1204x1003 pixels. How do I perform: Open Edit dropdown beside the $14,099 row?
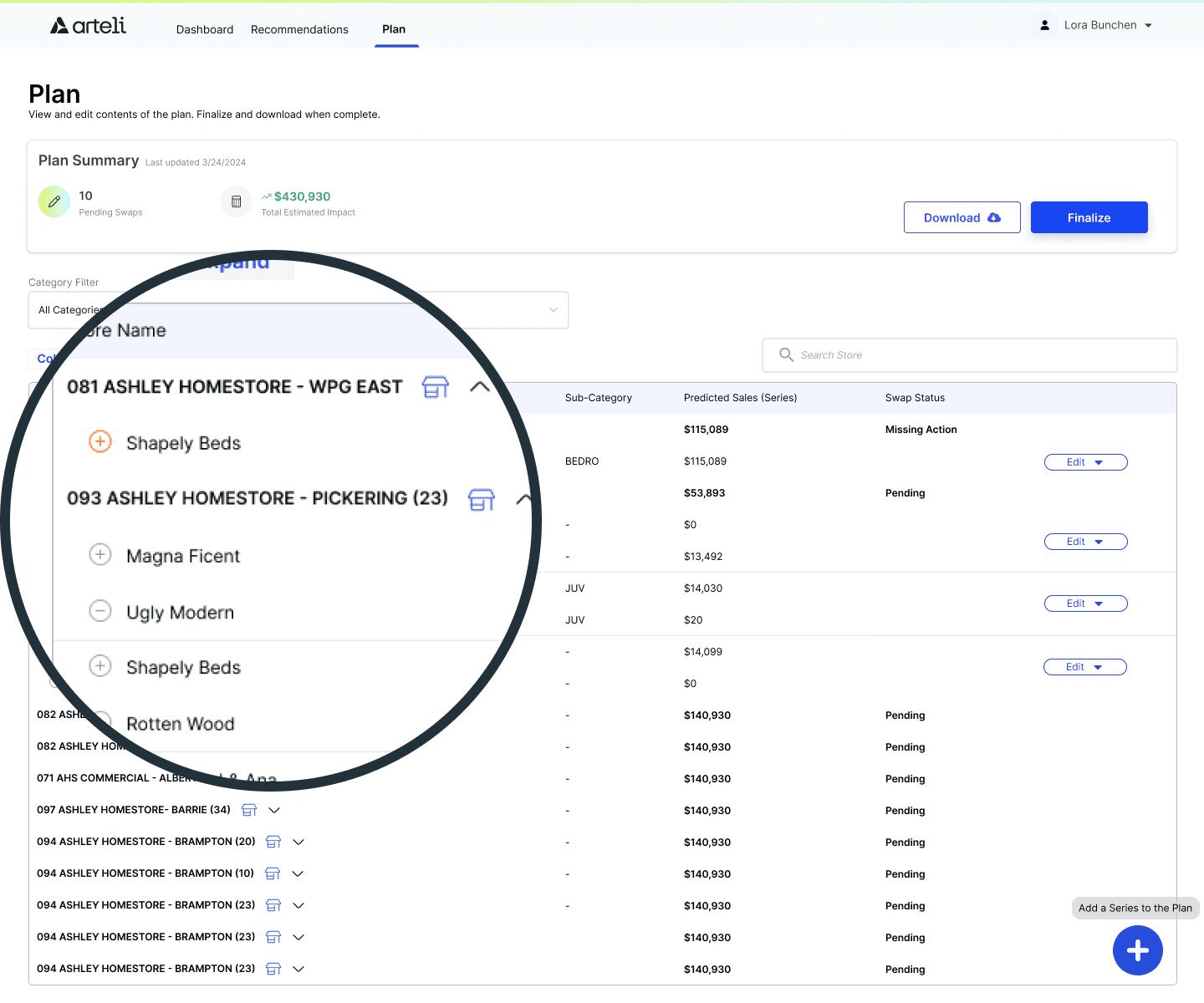click(1084, 667)
